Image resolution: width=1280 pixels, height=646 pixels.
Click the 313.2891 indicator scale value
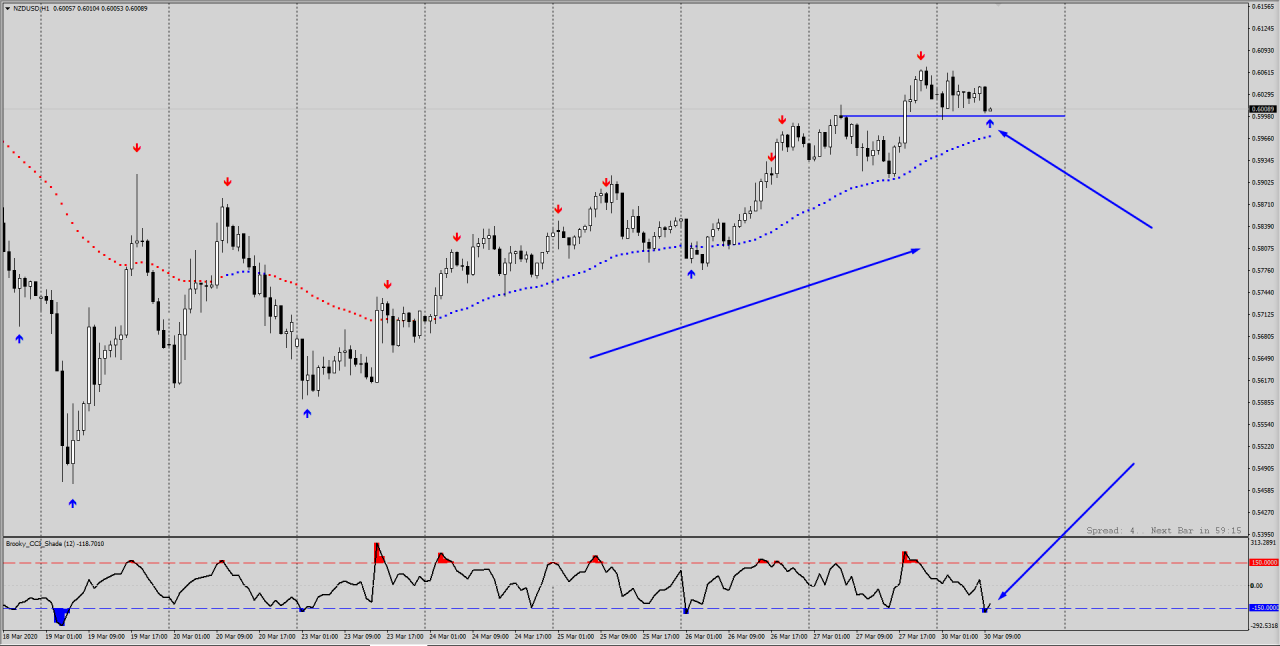coord(1262,542)
